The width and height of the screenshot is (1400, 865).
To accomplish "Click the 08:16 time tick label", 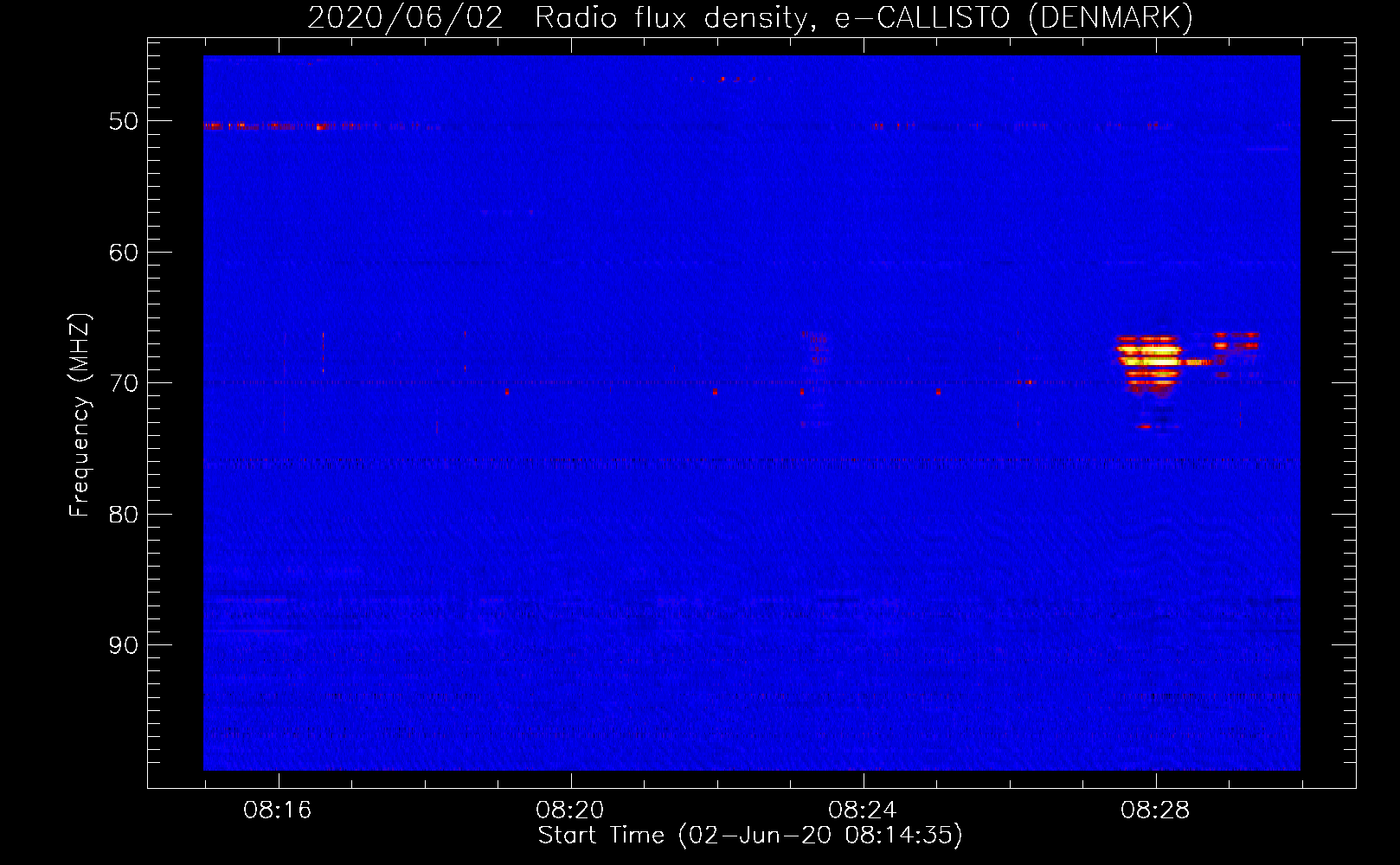I will [278, 811].
